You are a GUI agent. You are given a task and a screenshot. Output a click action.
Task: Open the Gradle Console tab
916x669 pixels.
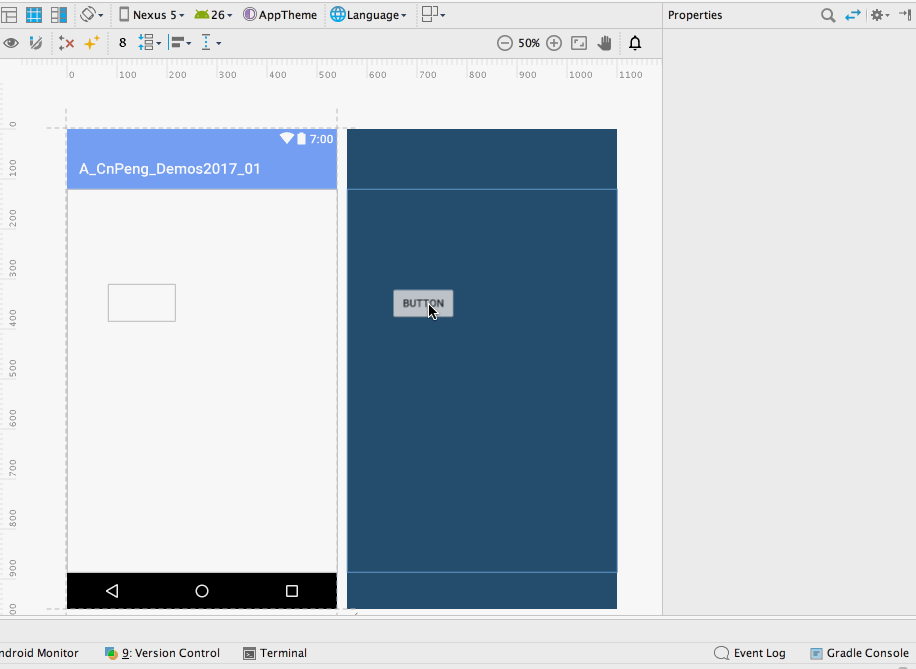pos(859,653)
